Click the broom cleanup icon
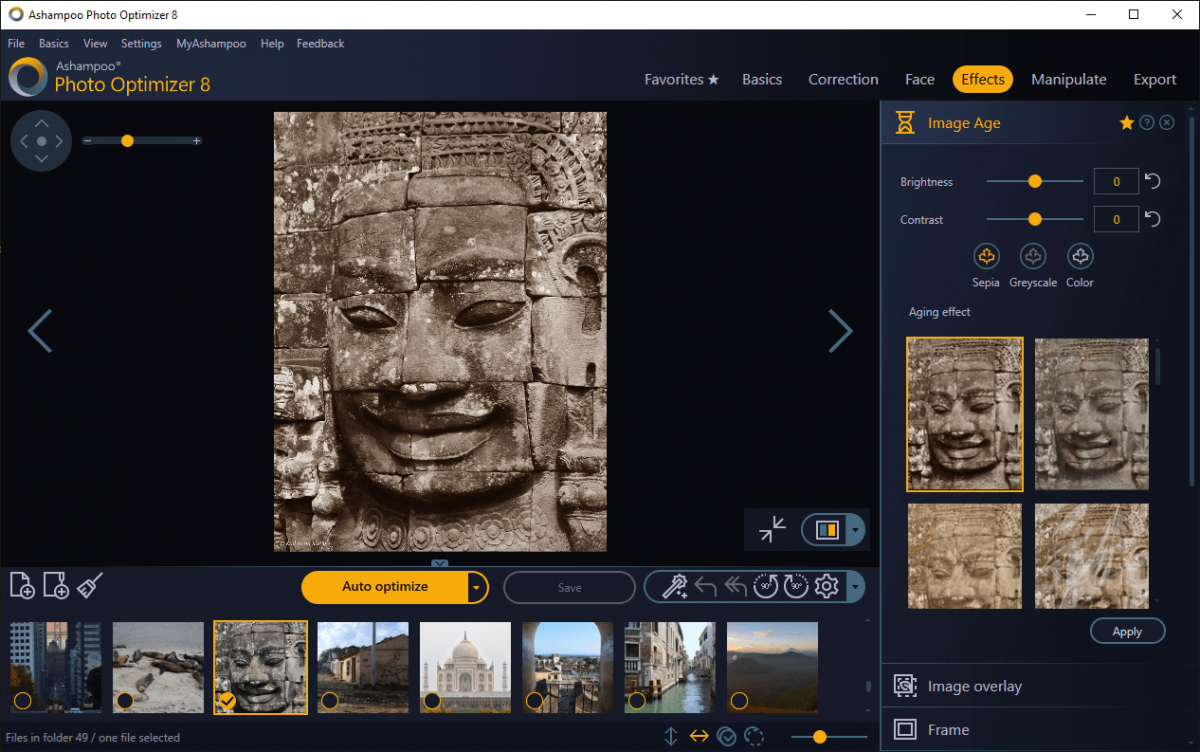The width and height of the screenshot is (1200, 752). click(x=89, y=587)
